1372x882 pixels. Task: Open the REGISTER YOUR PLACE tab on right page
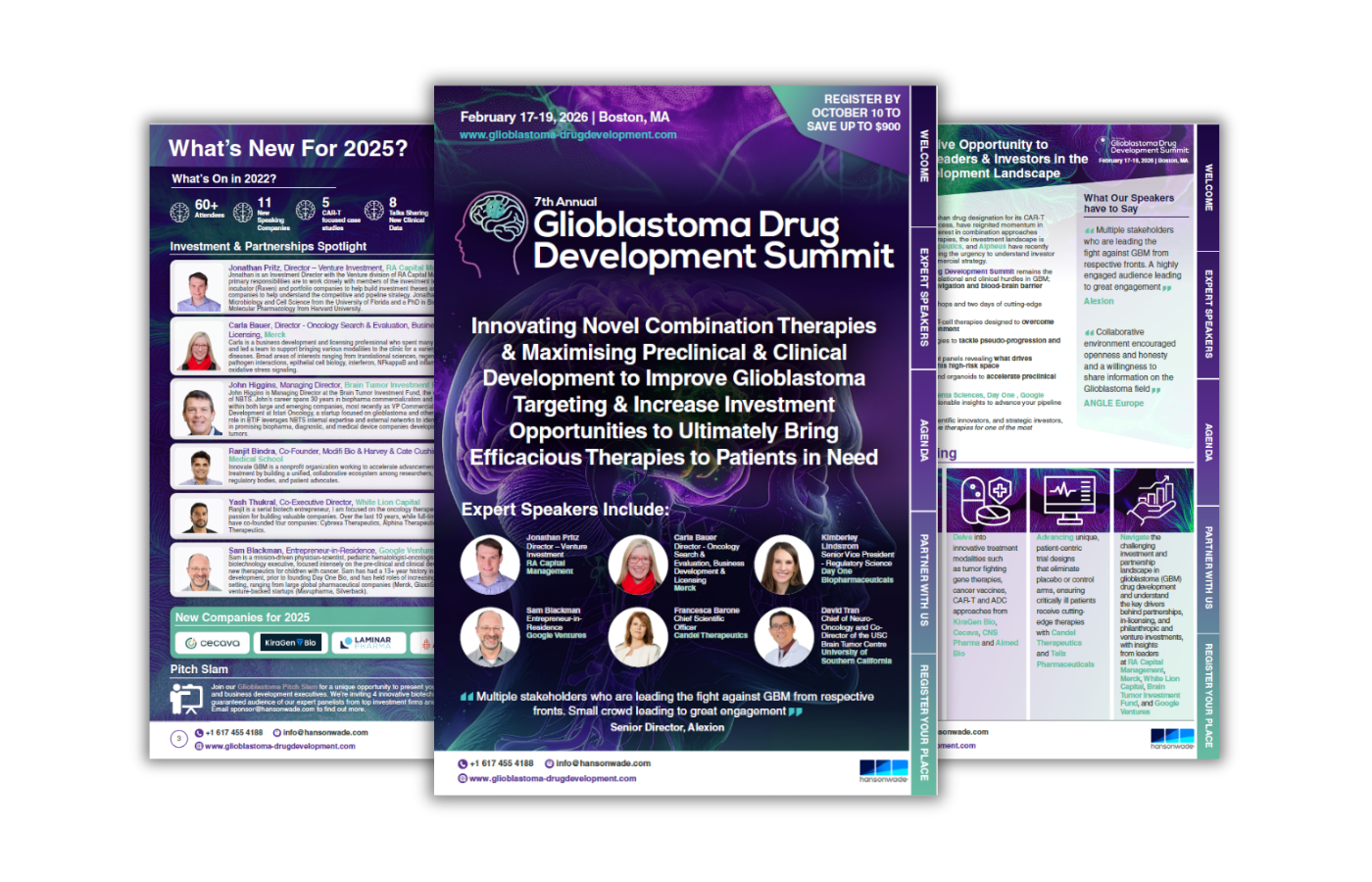click(x=1208, y=696)
